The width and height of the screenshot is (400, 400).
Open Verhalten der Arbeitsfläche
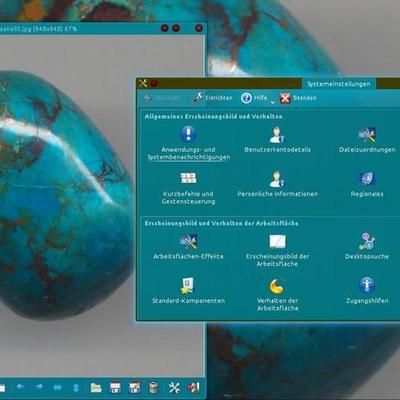(277, 295)
